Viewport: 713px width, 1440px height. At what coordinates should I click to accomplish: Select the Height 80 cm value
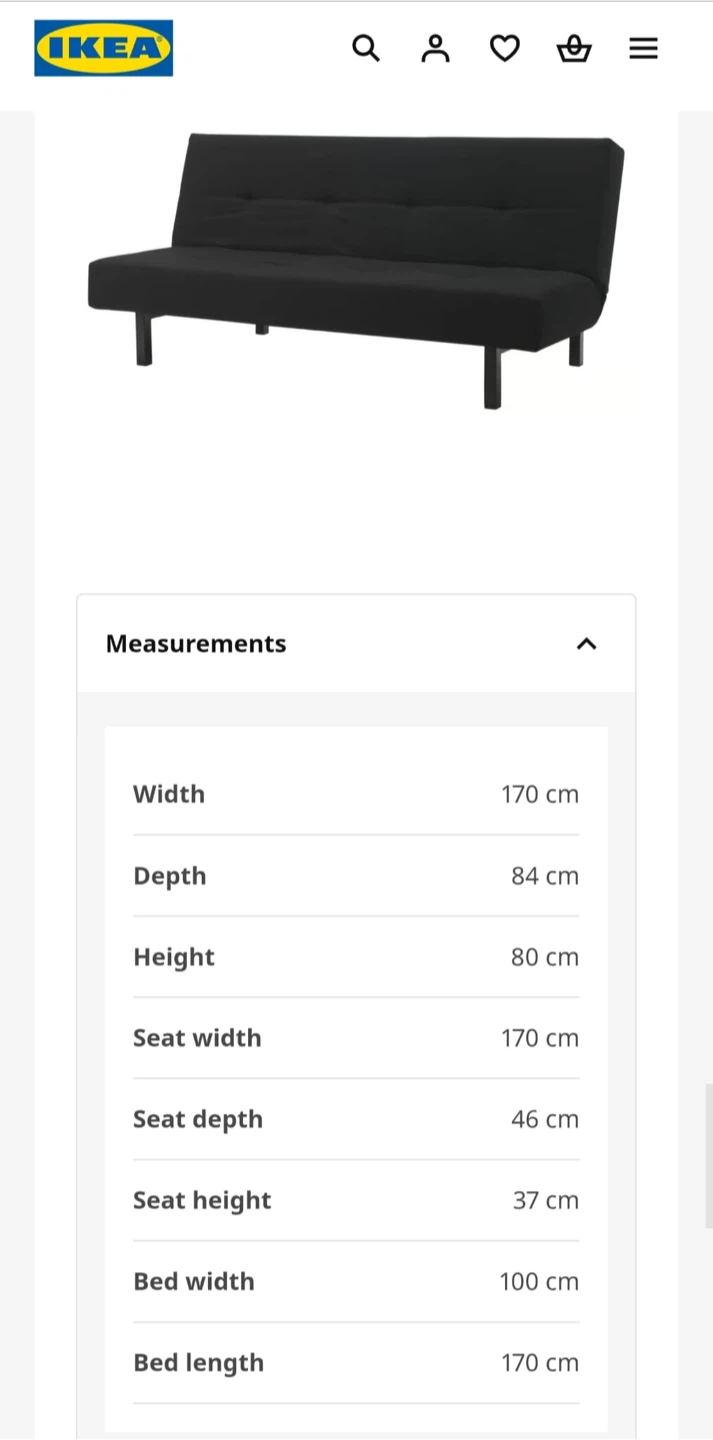545,957
